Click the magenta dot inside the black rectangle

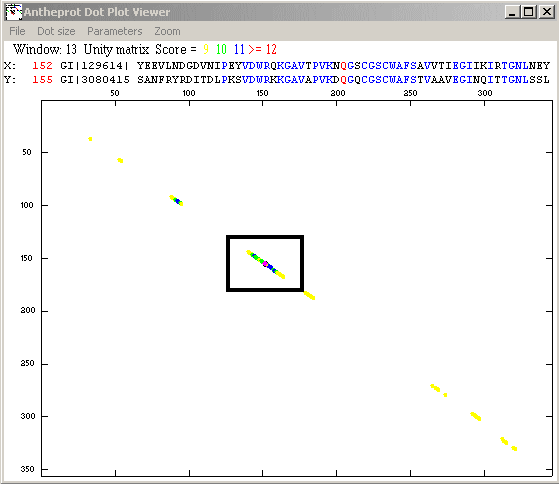[x=265, y=264]
